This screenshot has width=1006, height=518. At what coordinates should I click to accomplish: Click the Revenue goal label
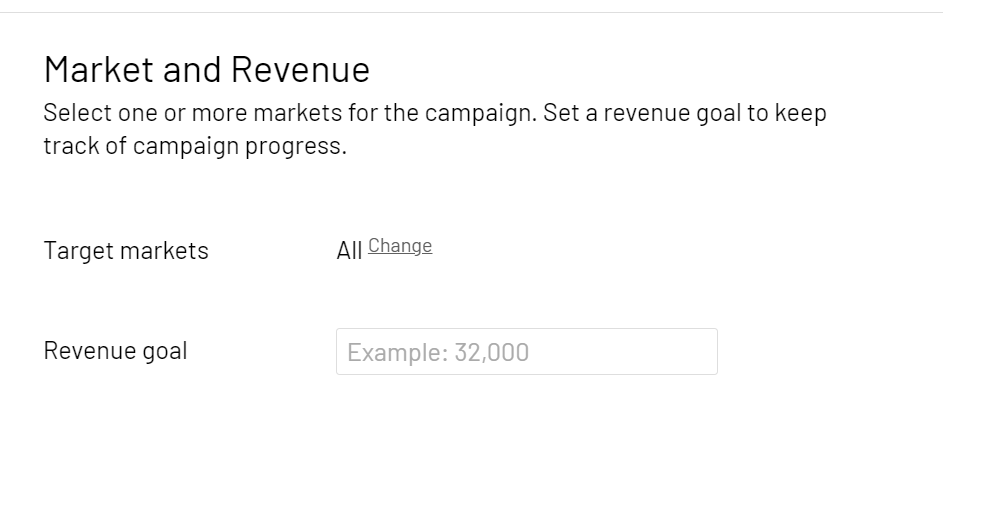point(115,351)
